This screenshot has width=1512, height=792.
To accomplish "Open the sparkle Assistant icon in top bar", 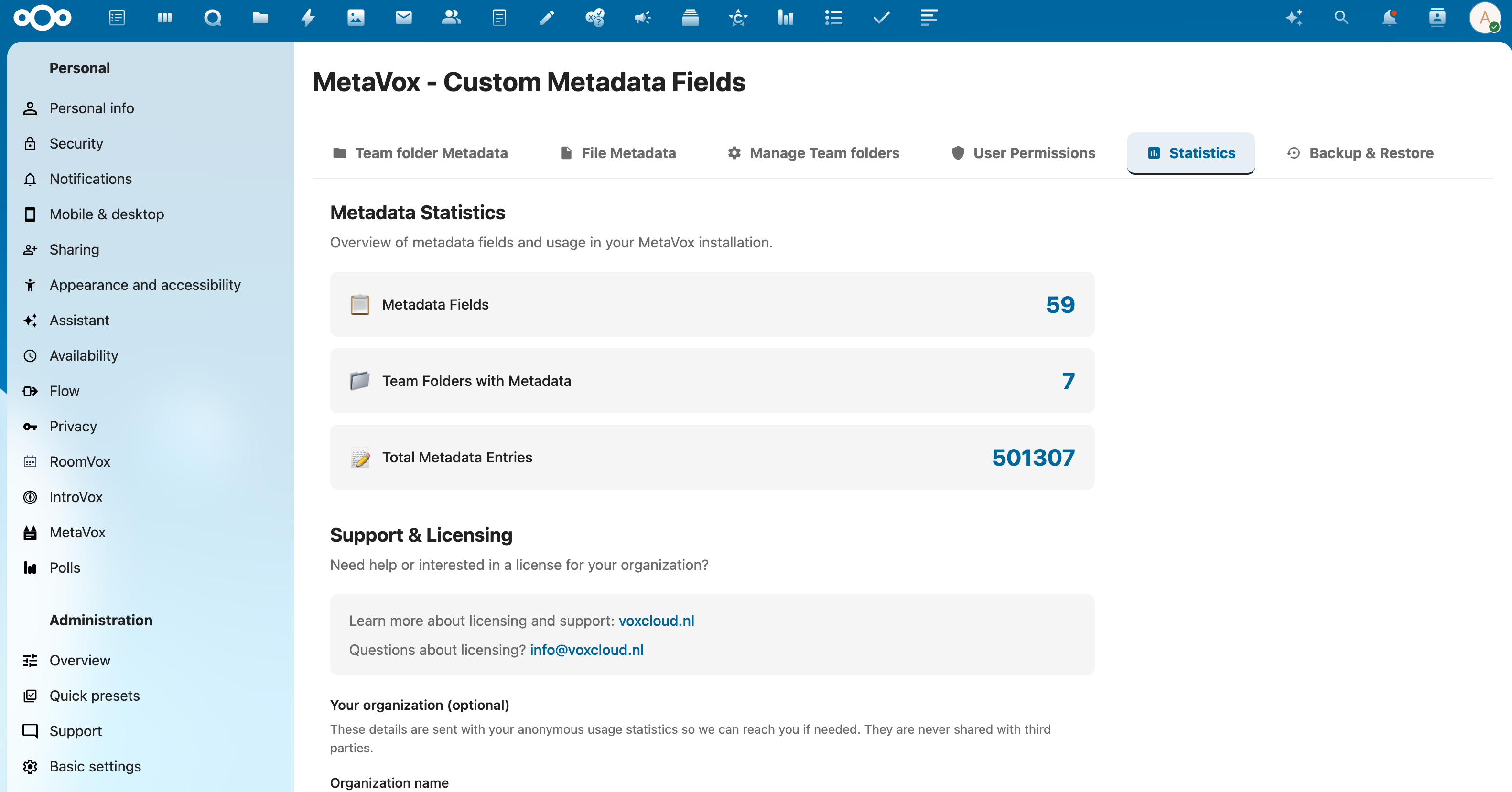I will (1294, 18).
